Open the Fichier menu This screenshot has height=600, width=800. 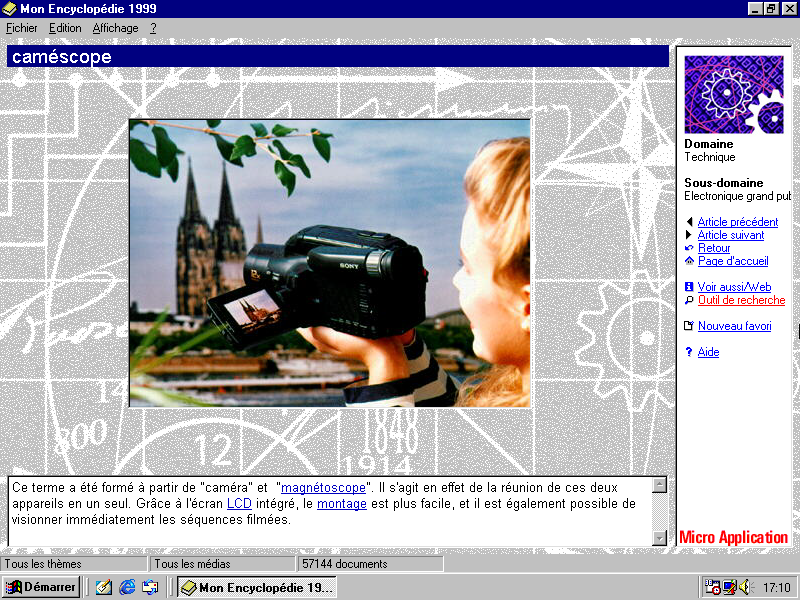tap(21, 28)
